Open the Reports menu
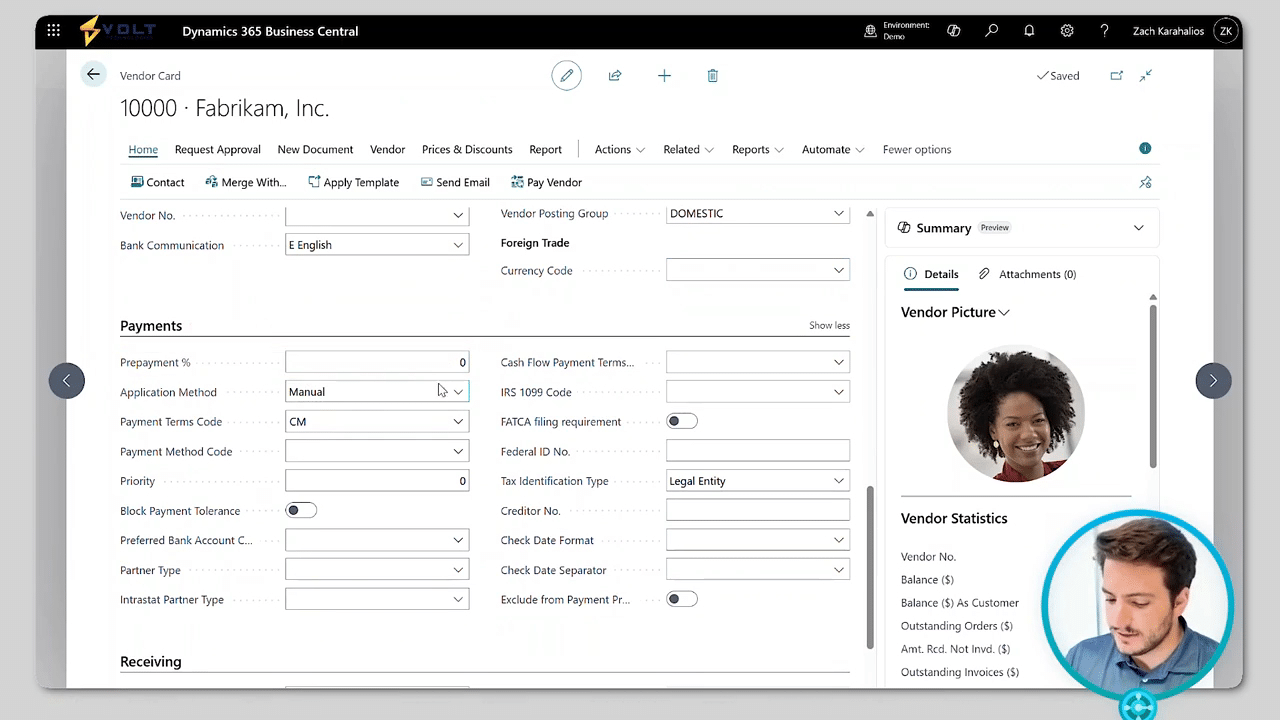Viewport: 1280px width, 720px height. pyautogui.click(x=757, y=149)
